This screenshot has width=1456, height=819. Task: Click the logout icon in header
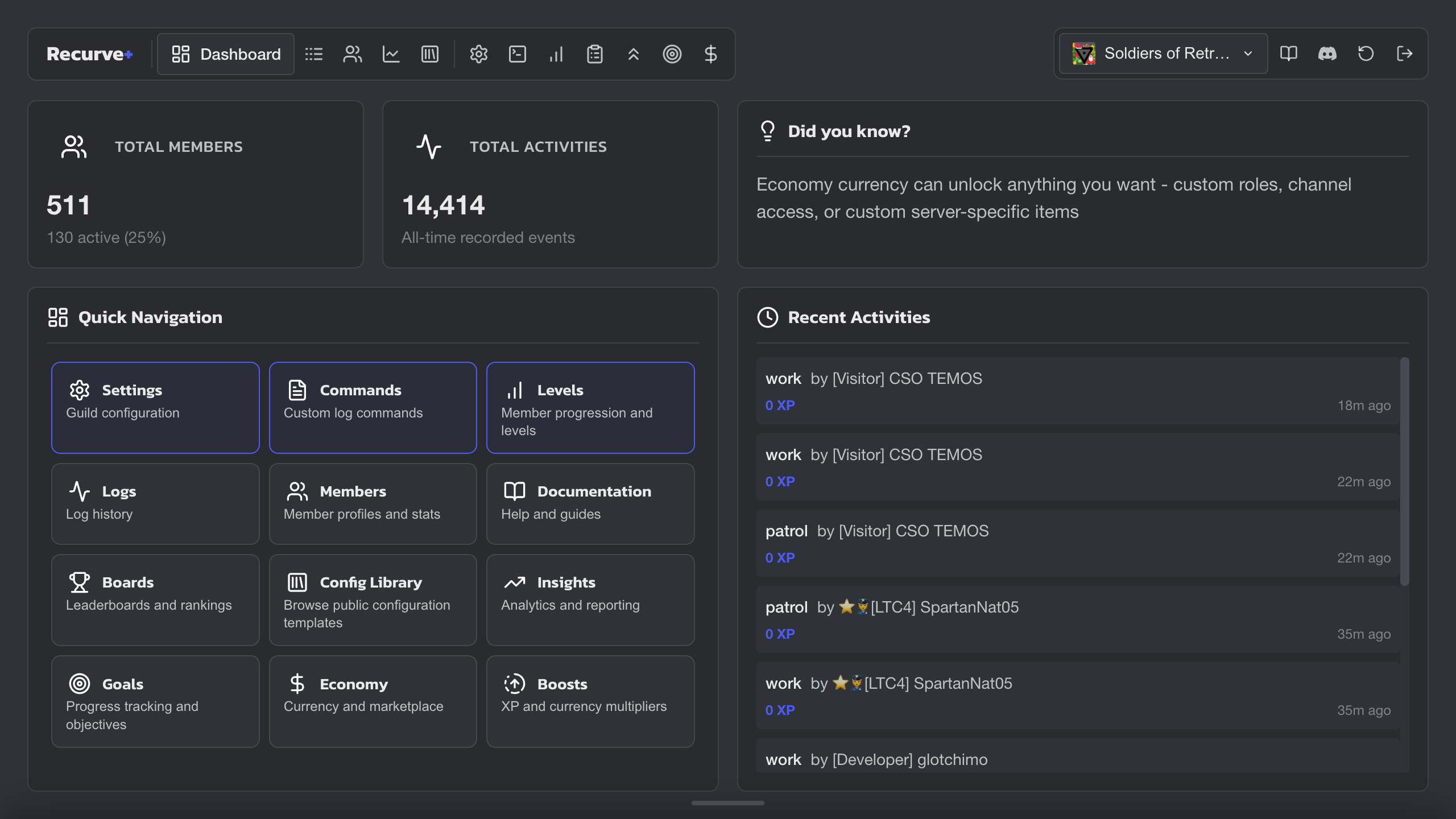(1404, 53)
